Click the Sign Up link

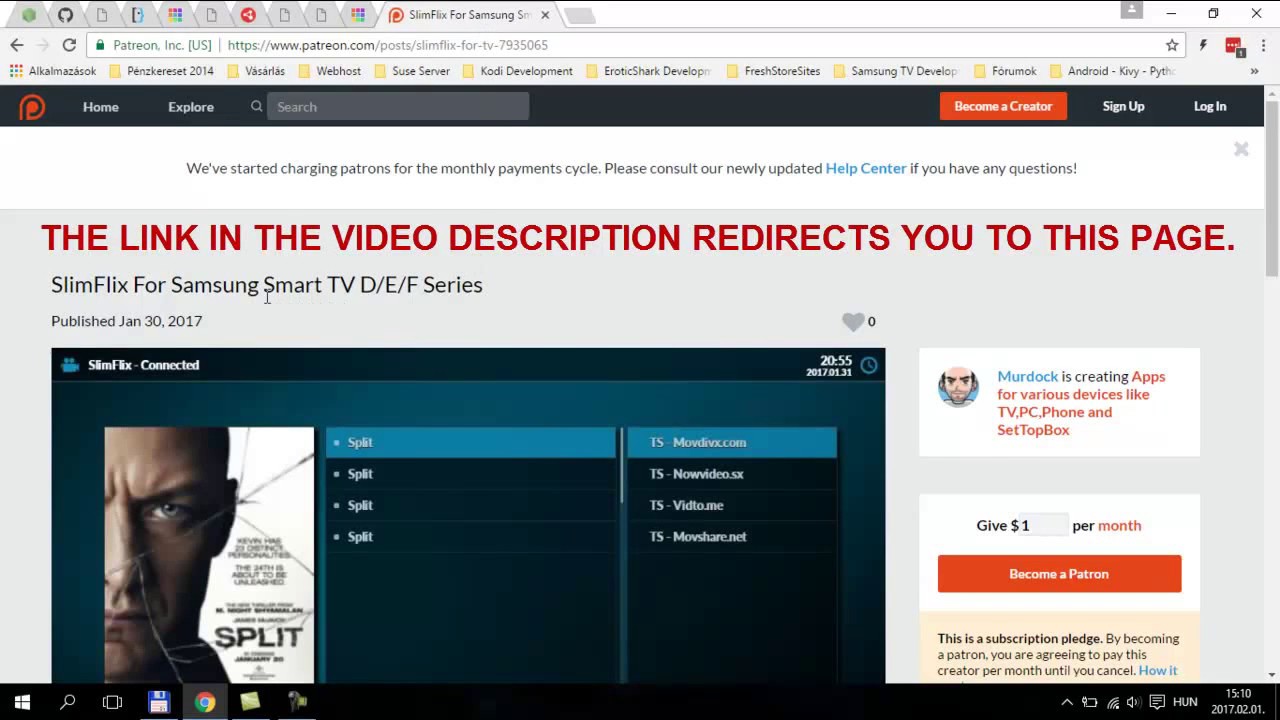click(1123, 106)
